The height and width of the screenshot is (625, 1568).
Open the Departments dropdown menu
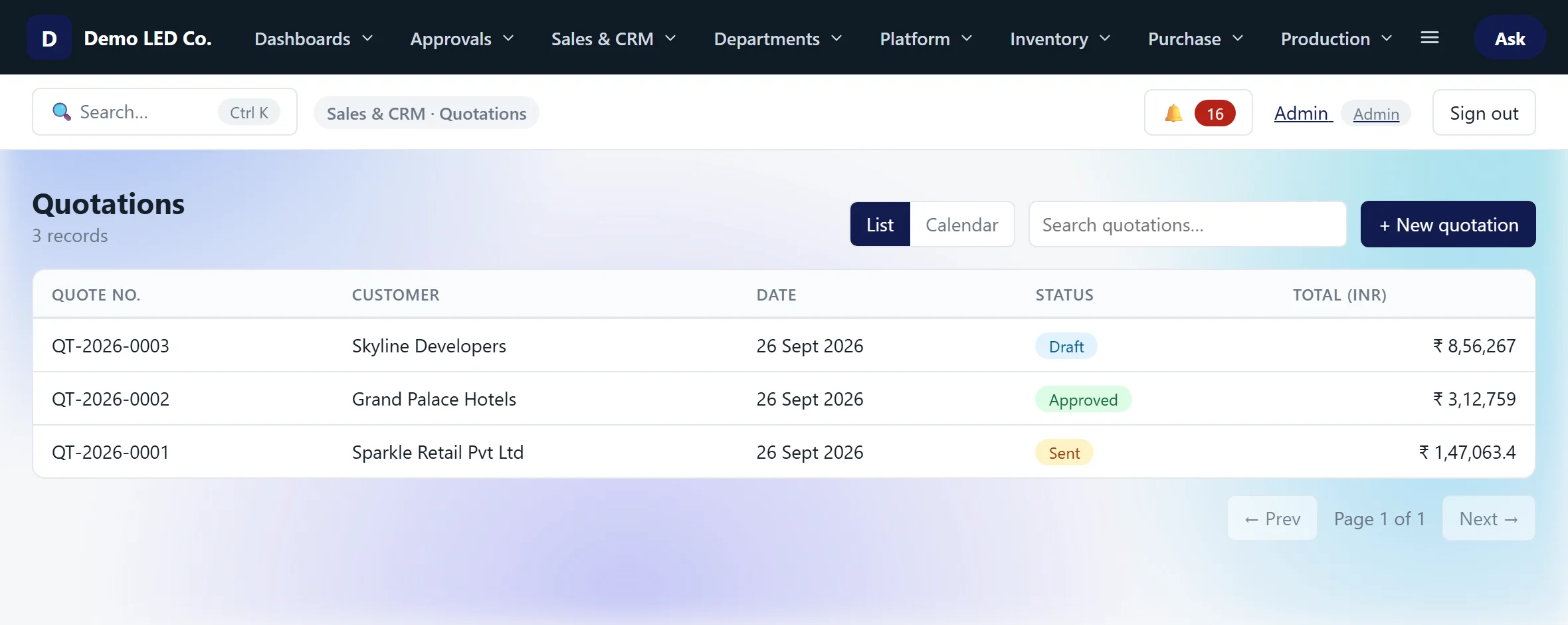point(778,39)
